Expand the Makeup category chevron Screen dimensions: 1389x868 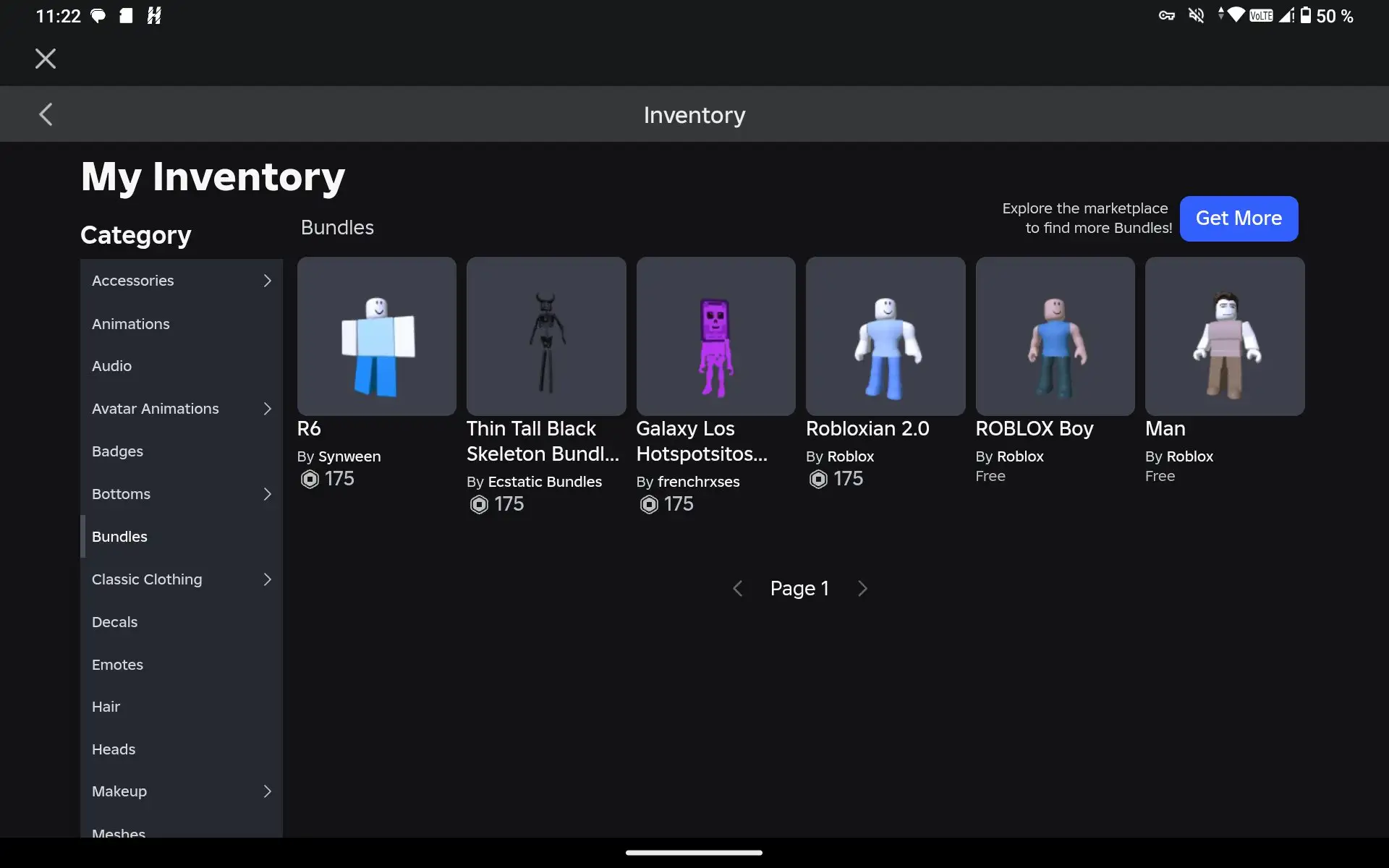(x=267, y=791)
